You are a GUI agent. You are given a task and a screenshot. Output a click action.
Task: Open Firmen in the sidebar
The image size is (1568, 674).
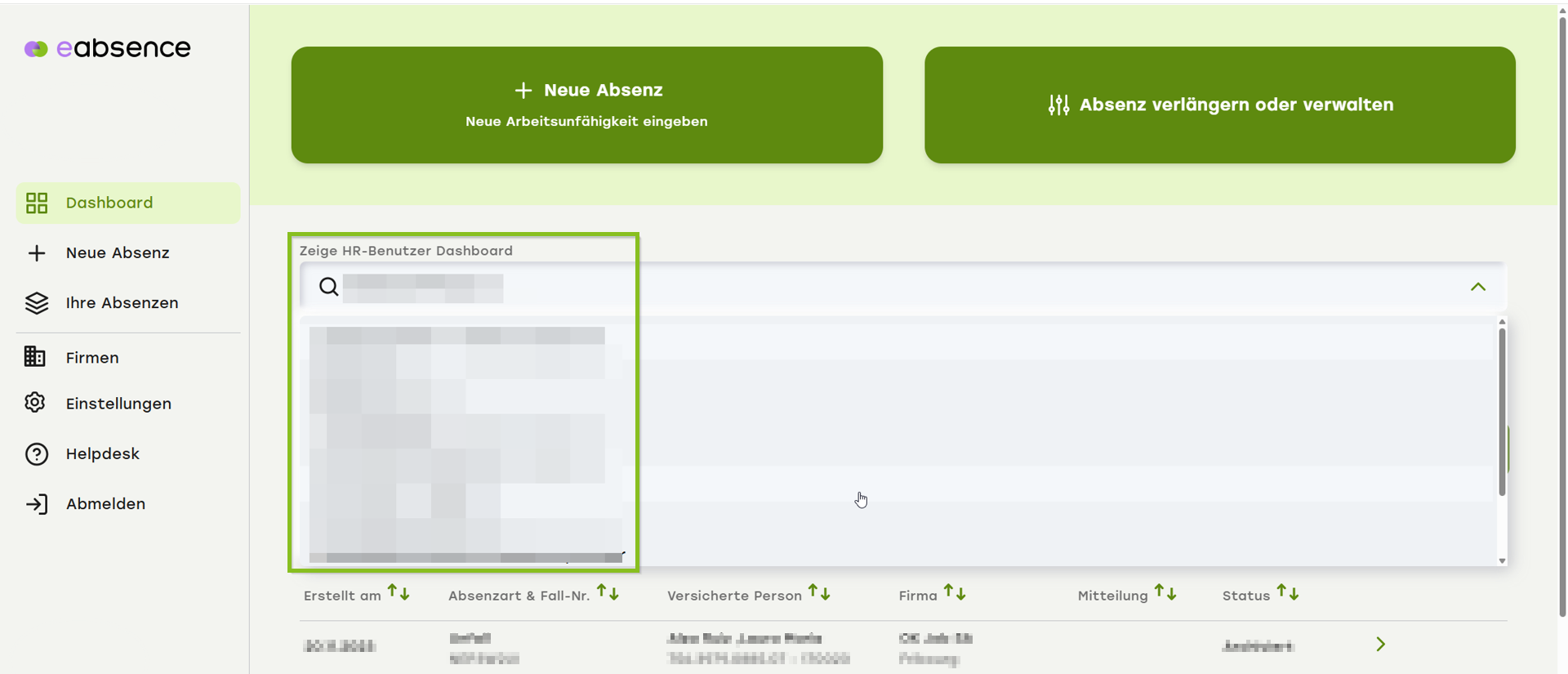pyautogui.click(x=92, y=358)
